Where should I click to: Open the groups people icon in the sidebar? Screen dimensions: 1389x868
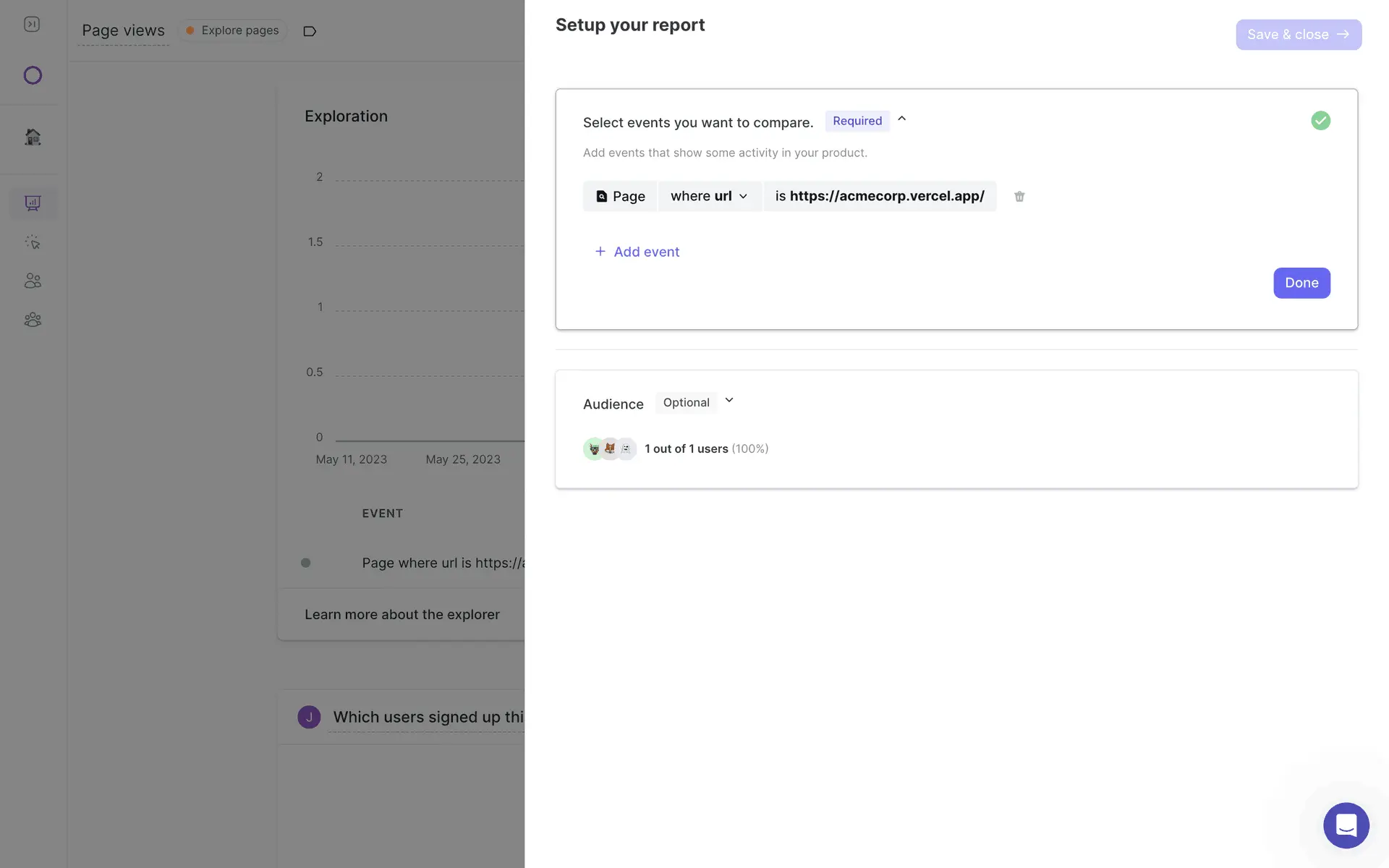(33, 320)
